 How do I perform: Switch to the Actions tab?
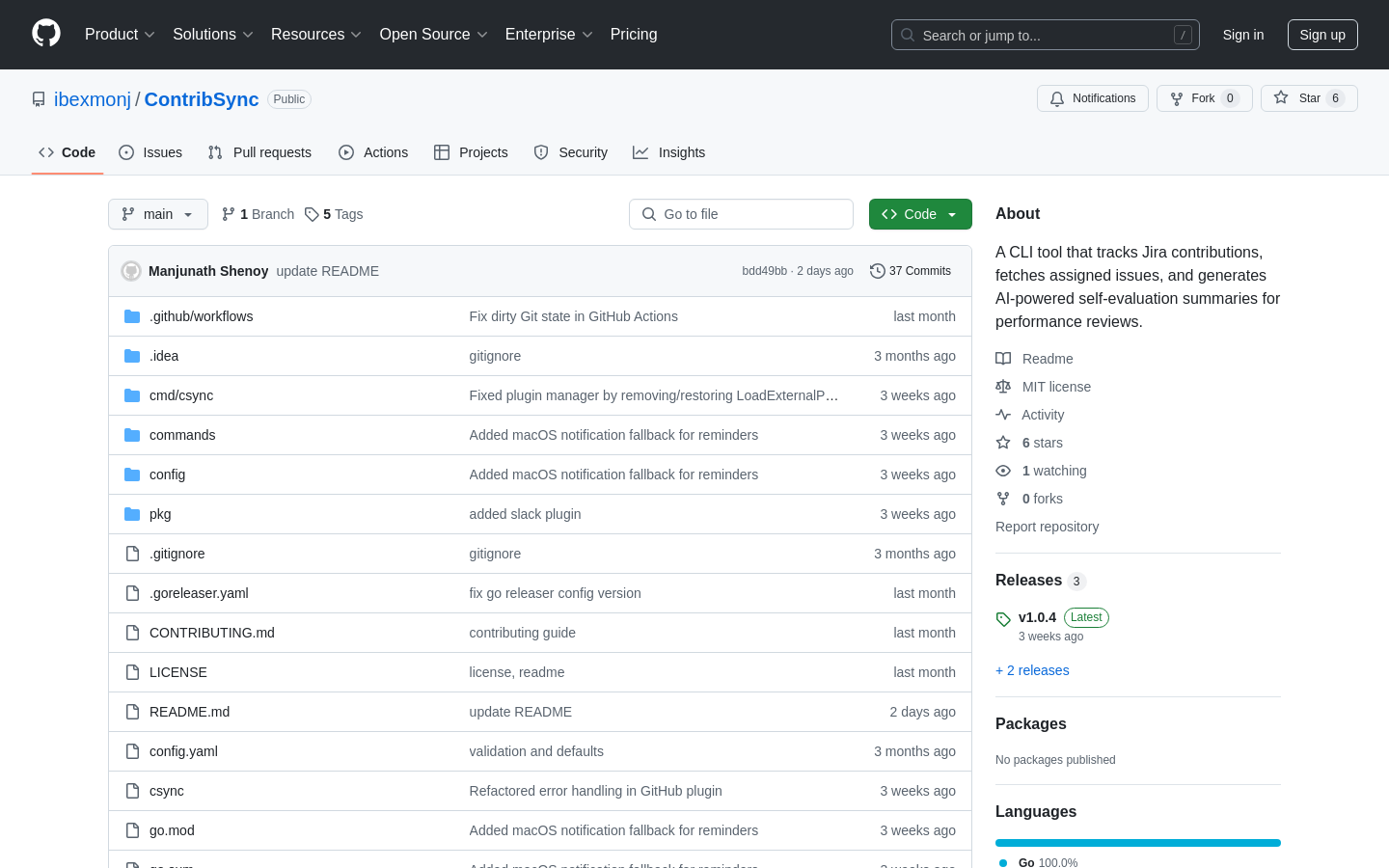(373, 152)
